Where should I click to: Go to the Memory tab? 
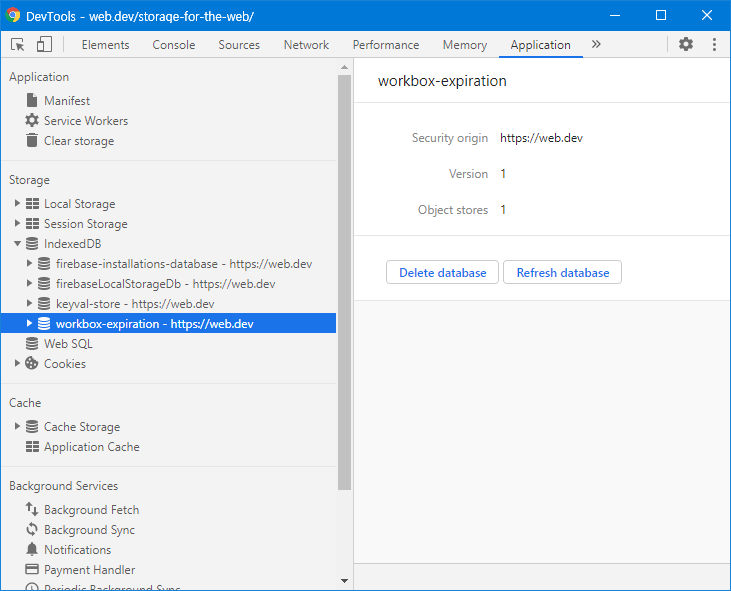(465, 45)
